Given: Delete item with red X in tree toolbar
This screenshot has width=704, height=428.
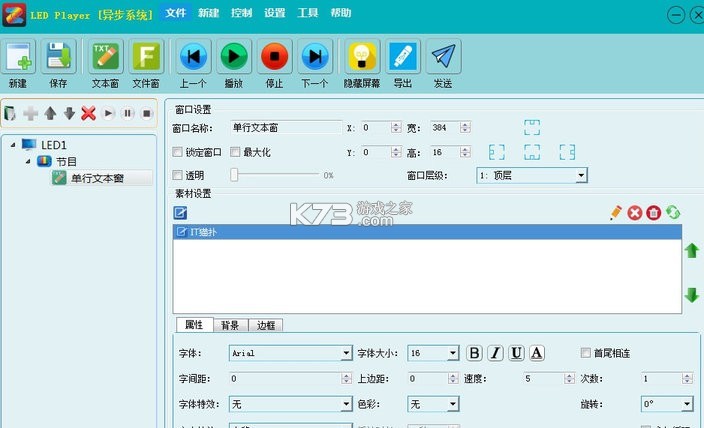Looking at the screenshot, I should [x=88, y=113].
